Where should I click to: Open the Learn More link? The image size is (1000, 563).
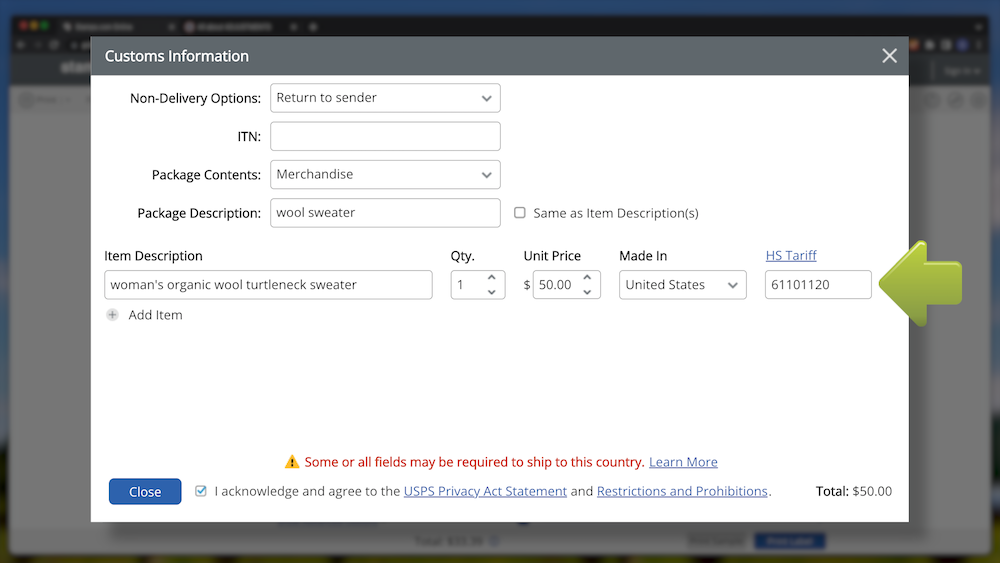[x=683, y=462]
